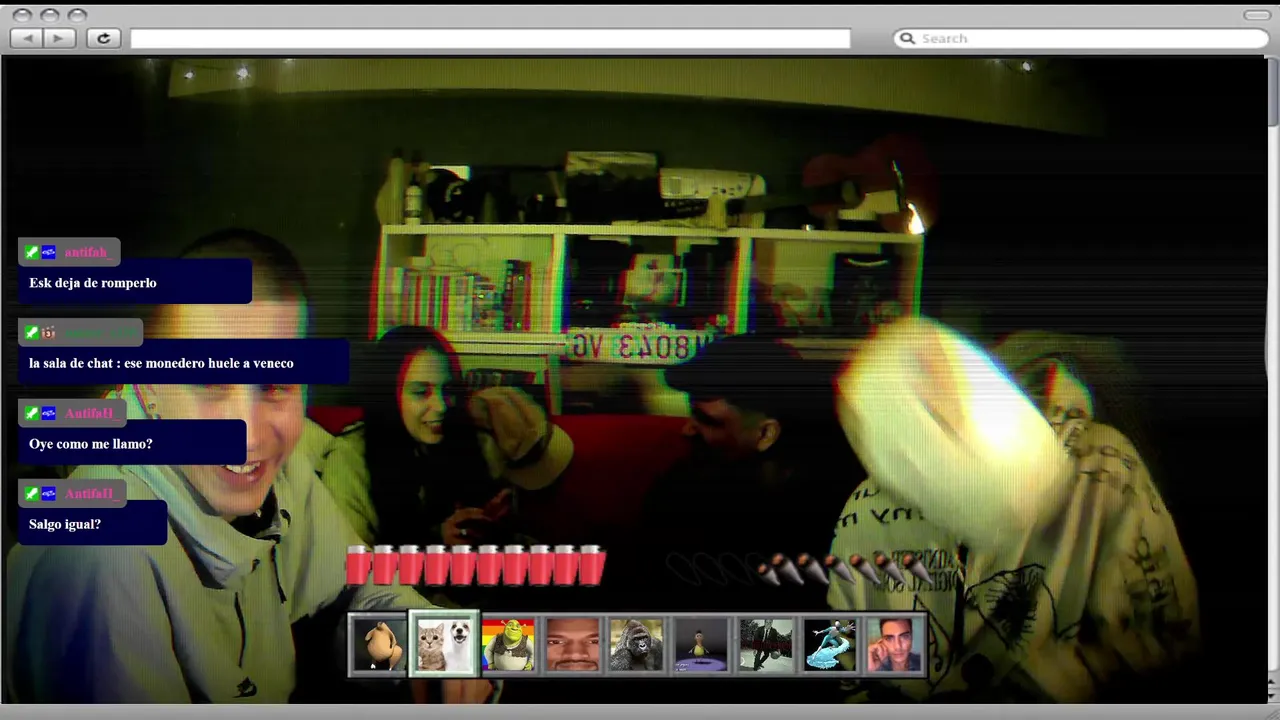The height and width of the screenshot is (720, 1280).
Task: Choose the yellow duck figure thumbnail
Action: pyautogui.click(x=700, y=644)
